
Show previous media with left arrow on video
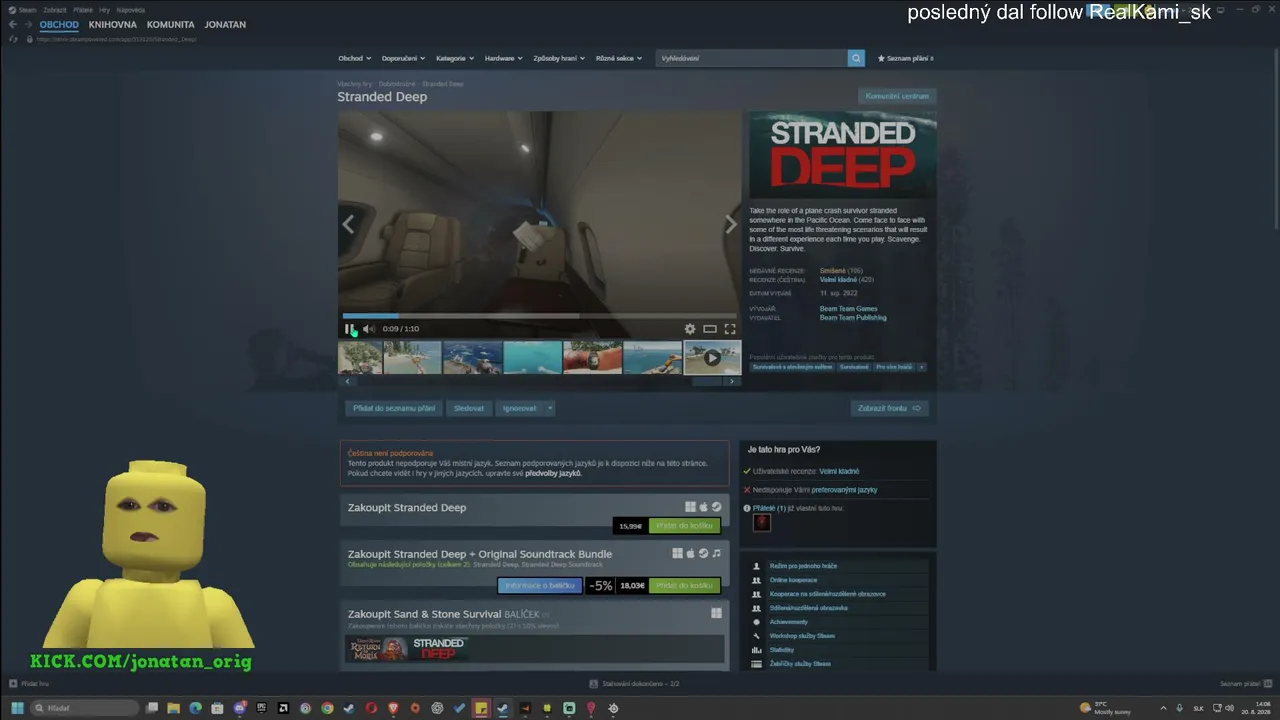348,224
